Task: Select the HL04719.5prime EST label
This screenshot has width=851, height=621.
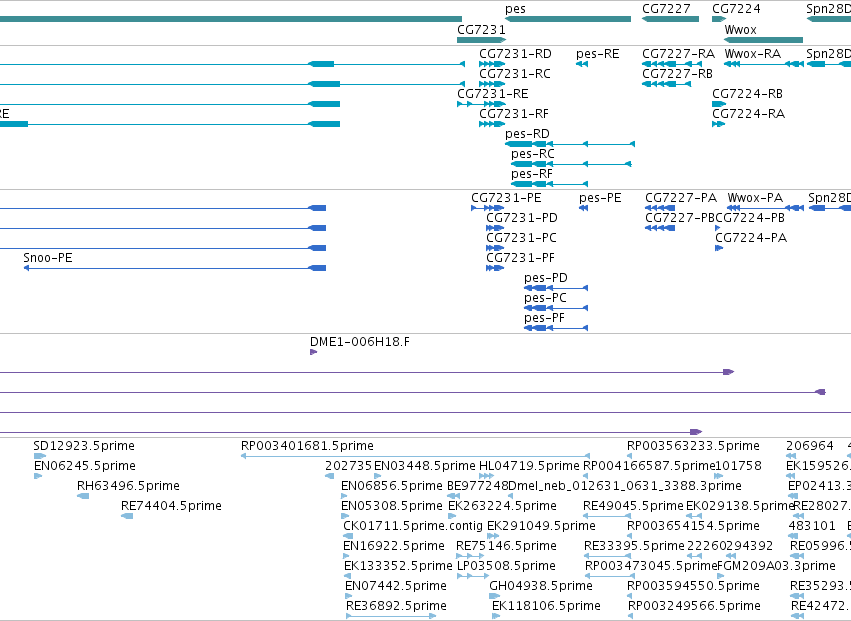Action: click(x=529, y=467)
